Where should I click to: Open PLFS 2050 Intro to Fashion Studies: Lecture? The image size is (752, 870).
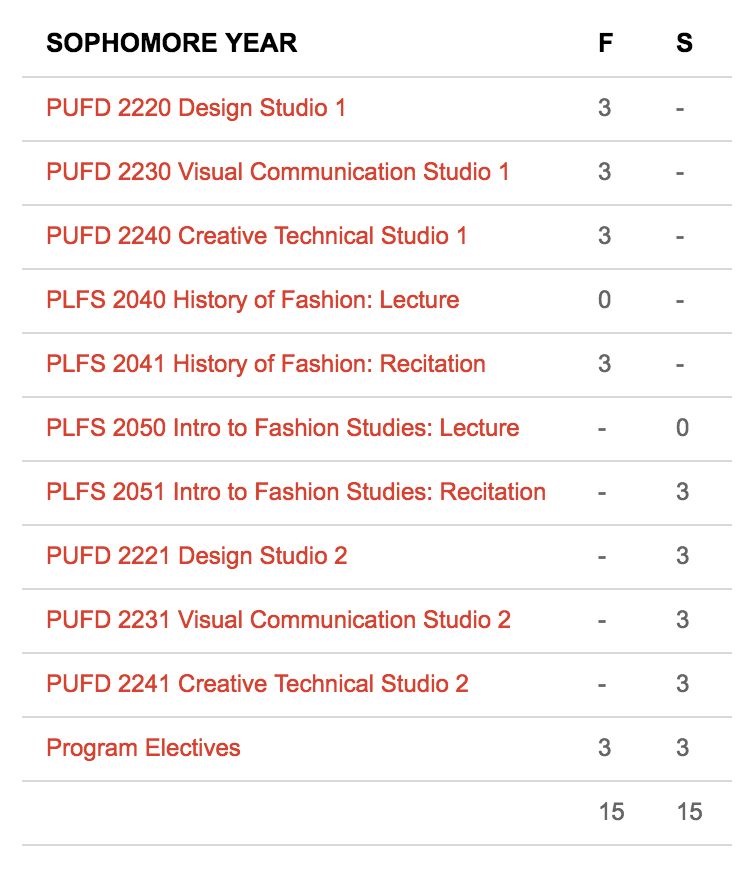(x=282, y=428)
